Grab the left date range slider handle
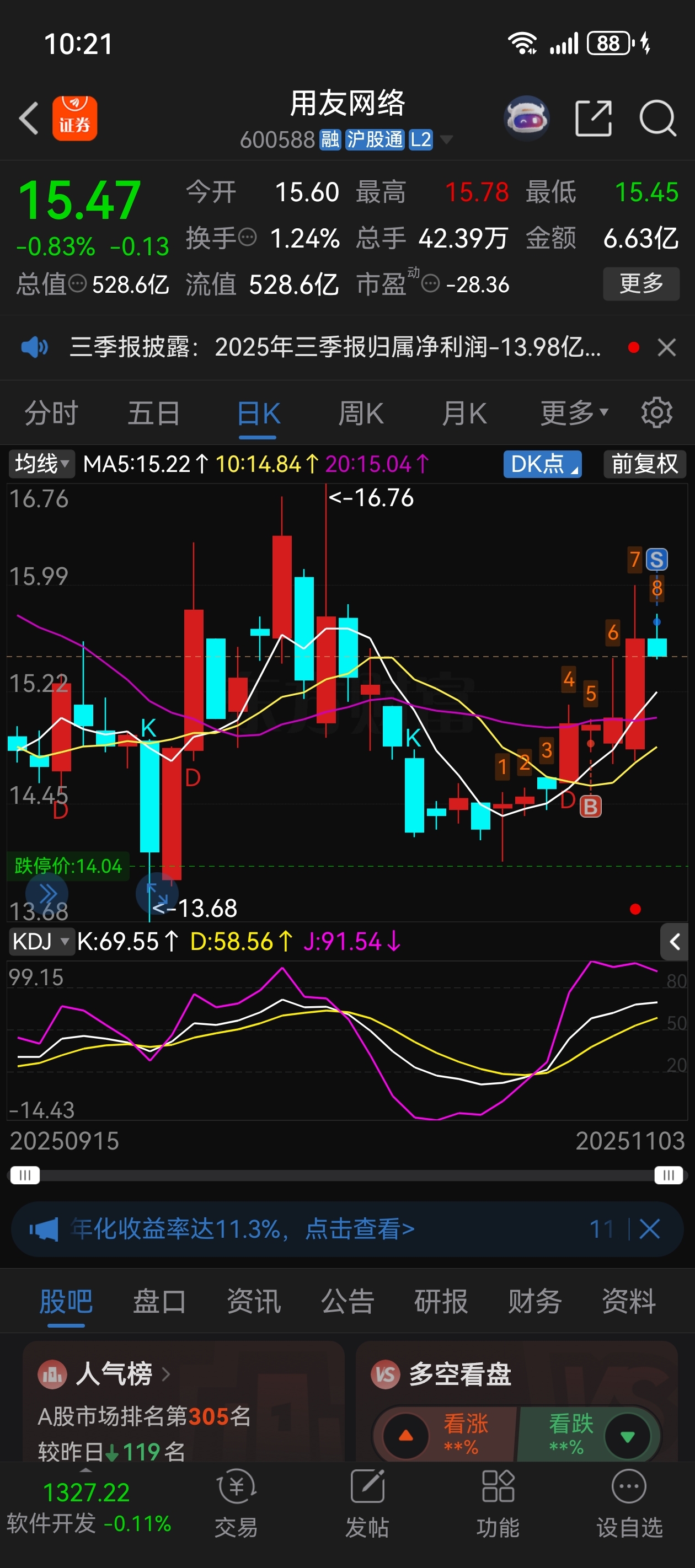The image size is (695, 1568). [24, 1174]
